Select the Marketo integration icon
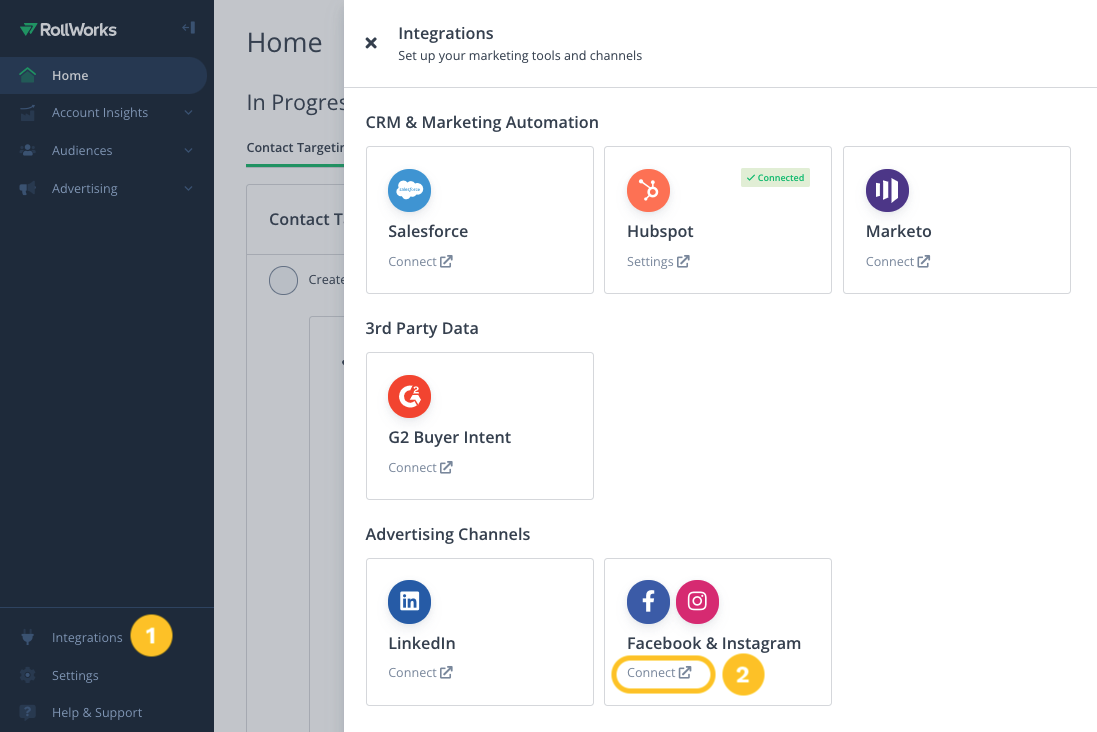 click(x=887, y=190)
